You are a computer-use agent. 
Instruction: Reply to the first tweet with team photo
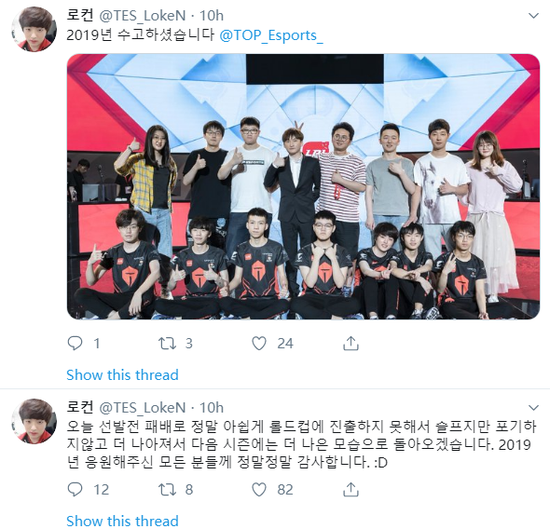pyautogui.click(x=75, y=343)
